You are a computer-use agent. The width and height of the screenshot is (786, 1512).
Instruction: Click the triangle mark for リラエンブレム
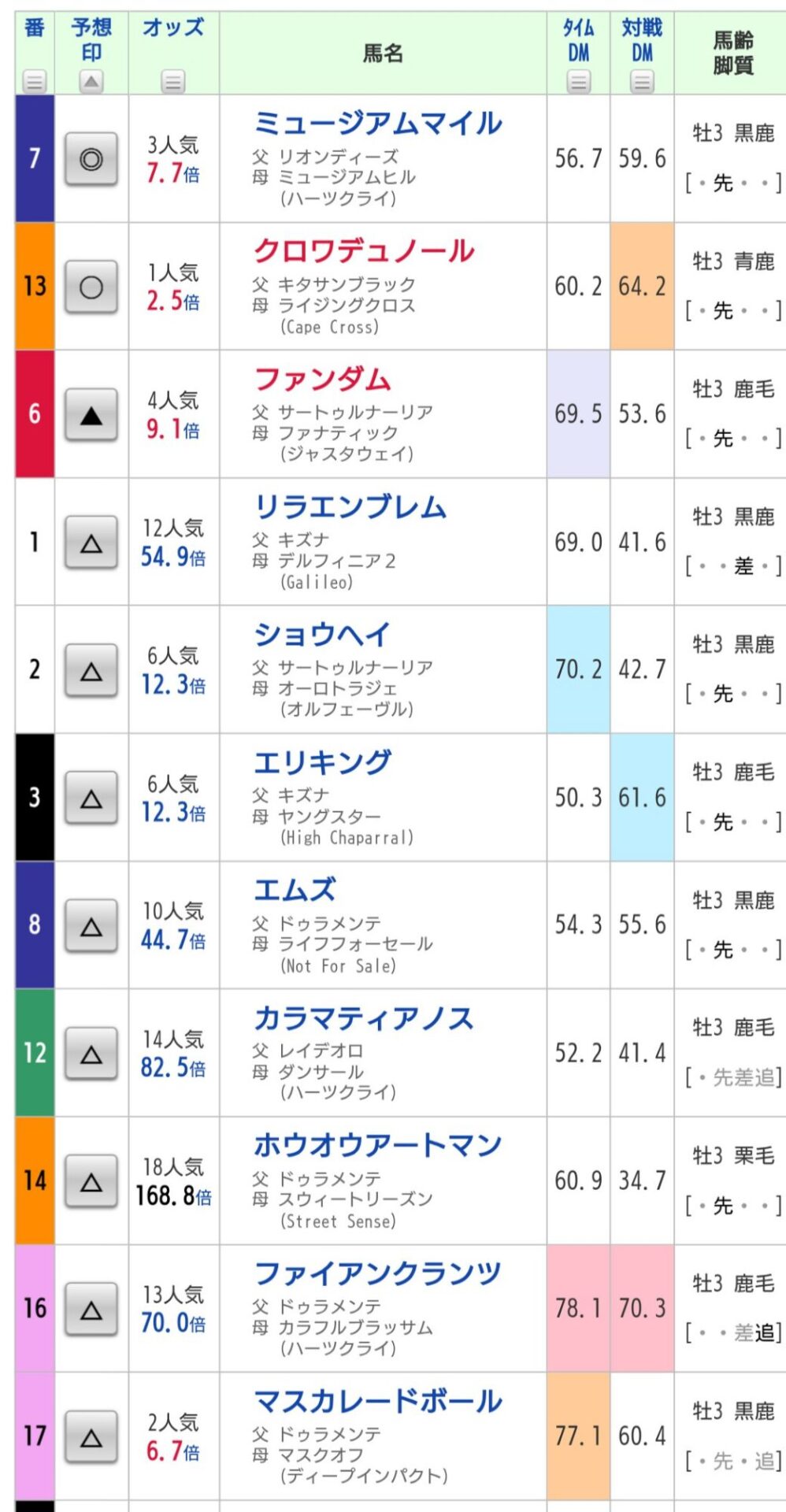coord(91,543)
